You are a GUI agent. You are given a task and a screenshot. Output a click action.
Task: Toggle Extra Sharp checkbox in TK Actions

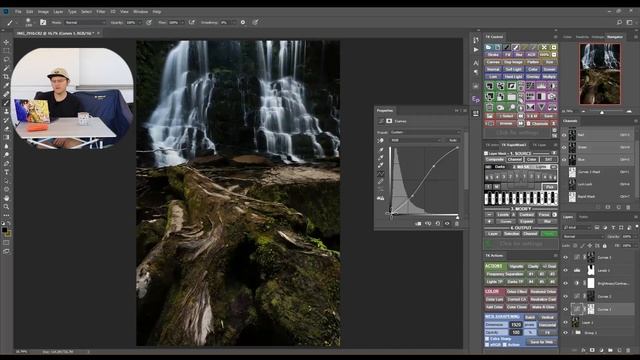487,339
